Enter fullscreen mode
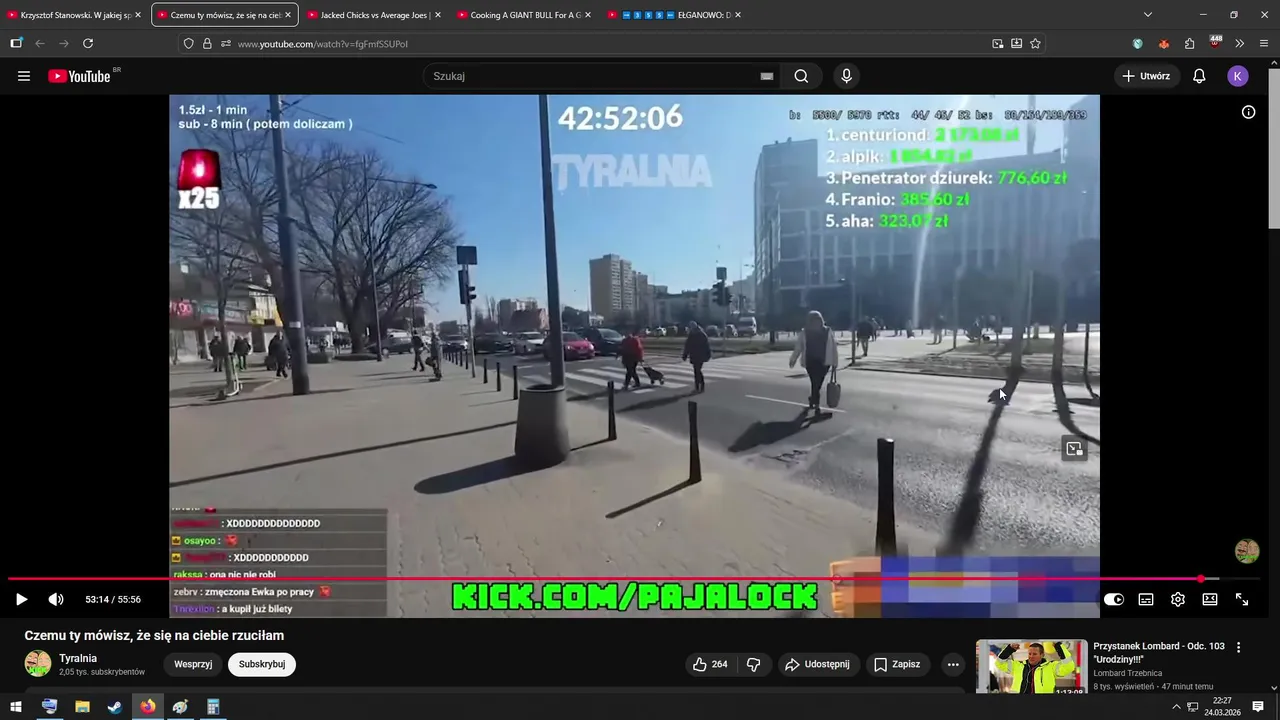The image size is (1280, 720). click(x=1242, y=599)
